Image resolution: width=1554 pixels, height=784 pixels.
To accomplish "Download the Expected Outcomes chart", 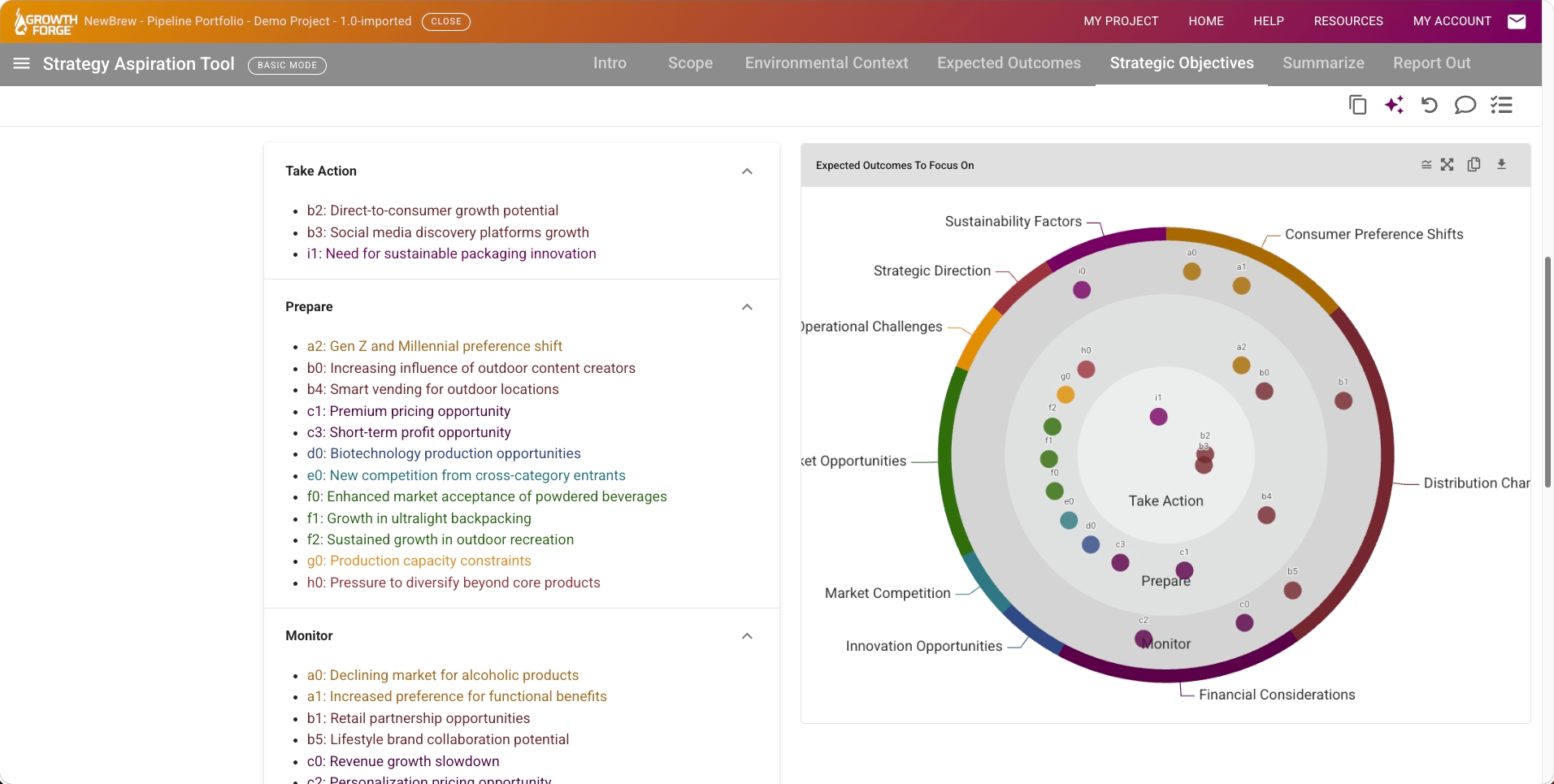I will click(1501, 164).
